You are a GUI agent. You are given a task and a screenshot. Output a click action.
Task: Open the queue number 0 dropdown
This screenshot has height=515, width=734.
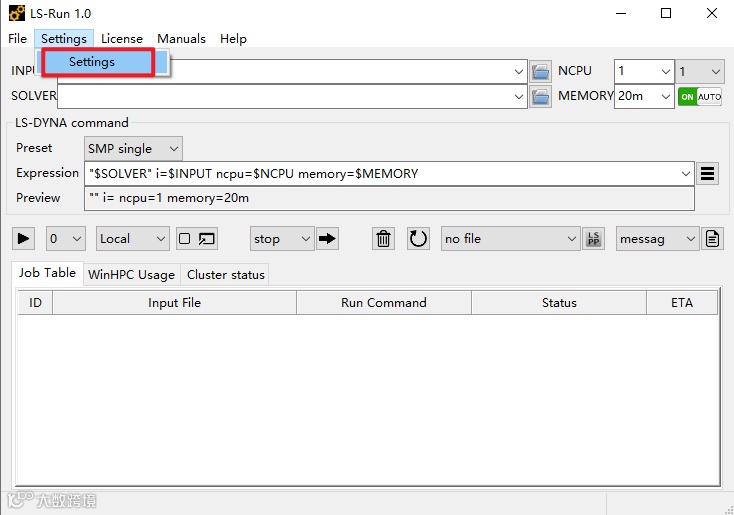(66, 239)
